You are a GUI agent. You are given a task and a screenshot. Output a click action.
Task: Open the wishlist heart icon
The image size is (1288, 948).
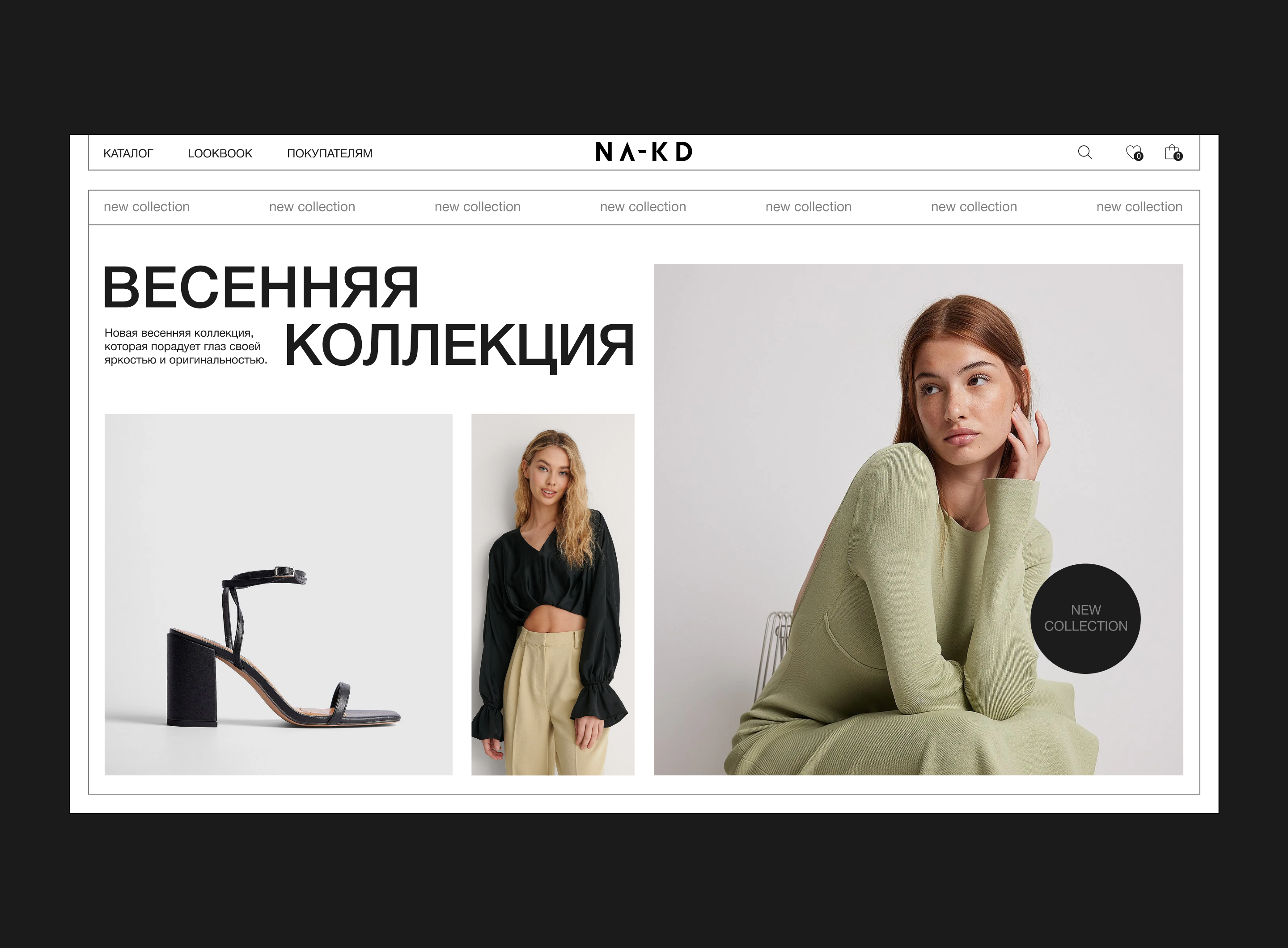click(1134, 152)
